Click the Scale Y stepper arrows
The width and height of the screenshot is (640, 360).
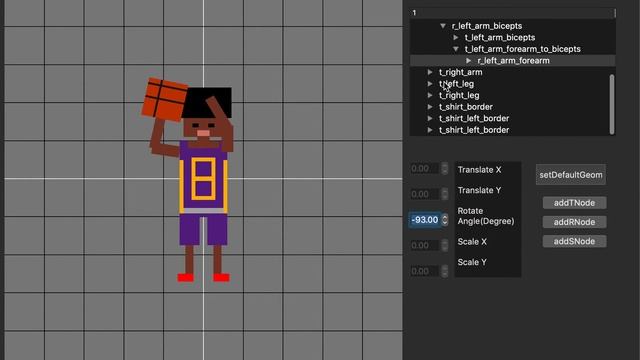pyautogui.click(x=445, y=271)
